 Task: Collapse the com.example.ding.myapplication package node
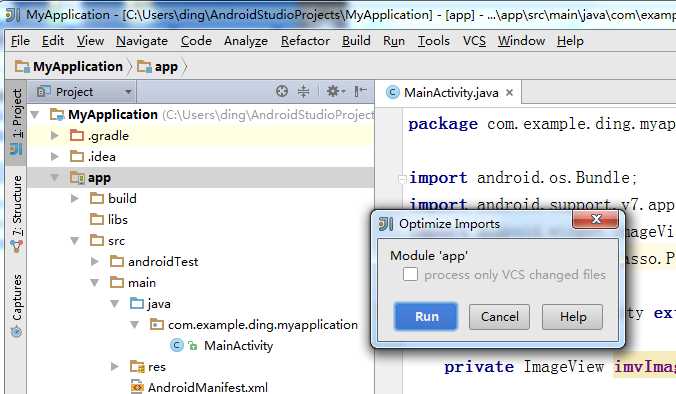click(135, 325)
